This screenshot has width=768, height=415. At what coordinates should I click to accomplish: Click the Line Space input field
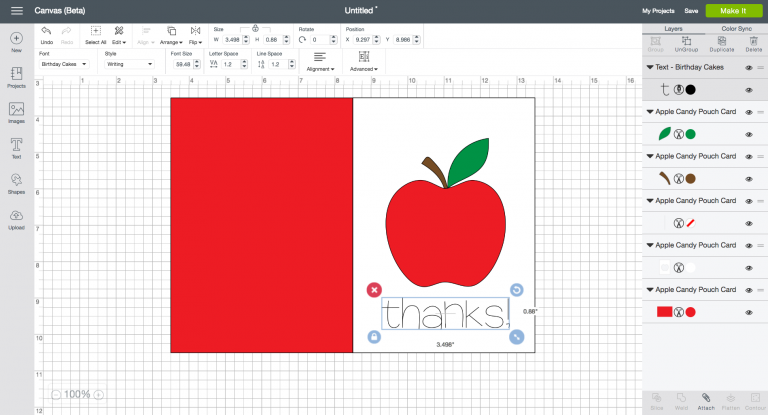pyautogui.click(x=278, y=64)
